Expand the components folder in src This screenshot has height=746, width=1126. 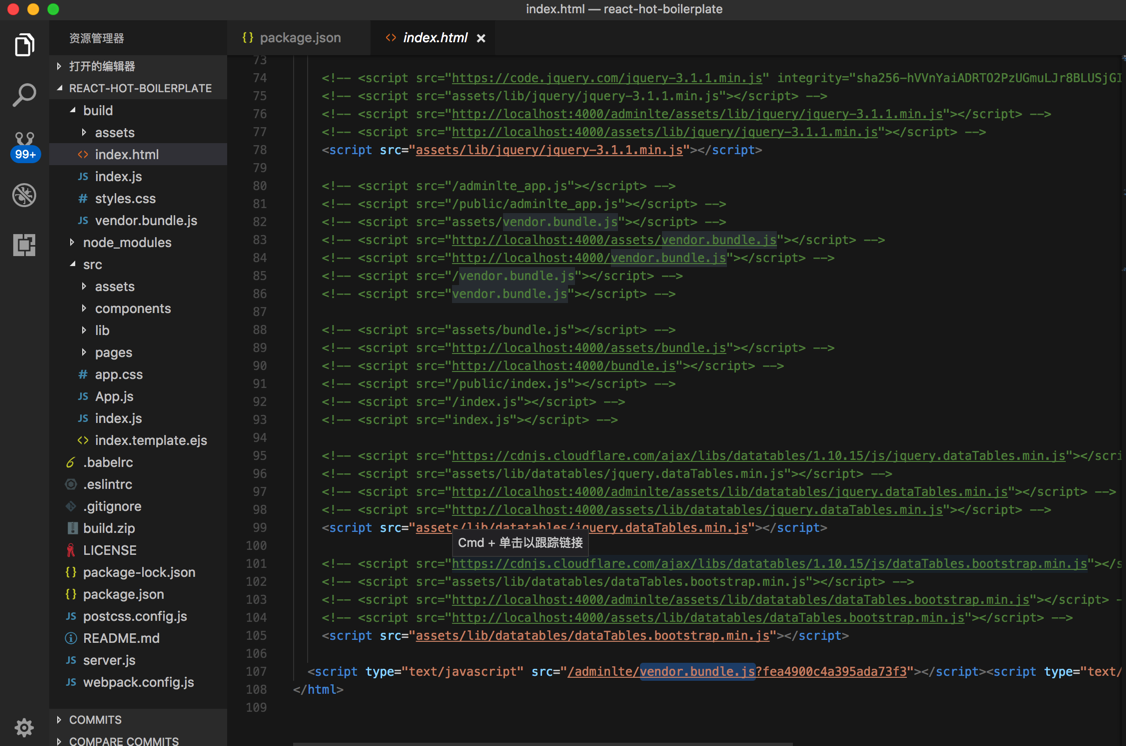coord(132,309)
